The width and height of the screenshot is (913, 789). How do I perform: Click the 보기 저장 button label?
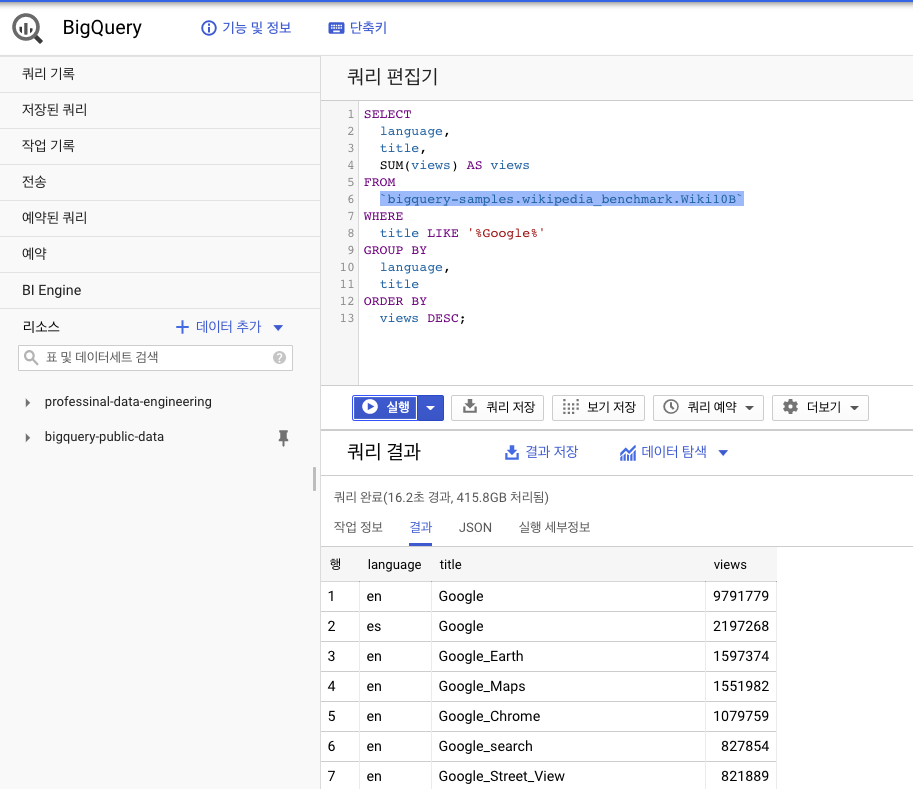click(611, 407)
